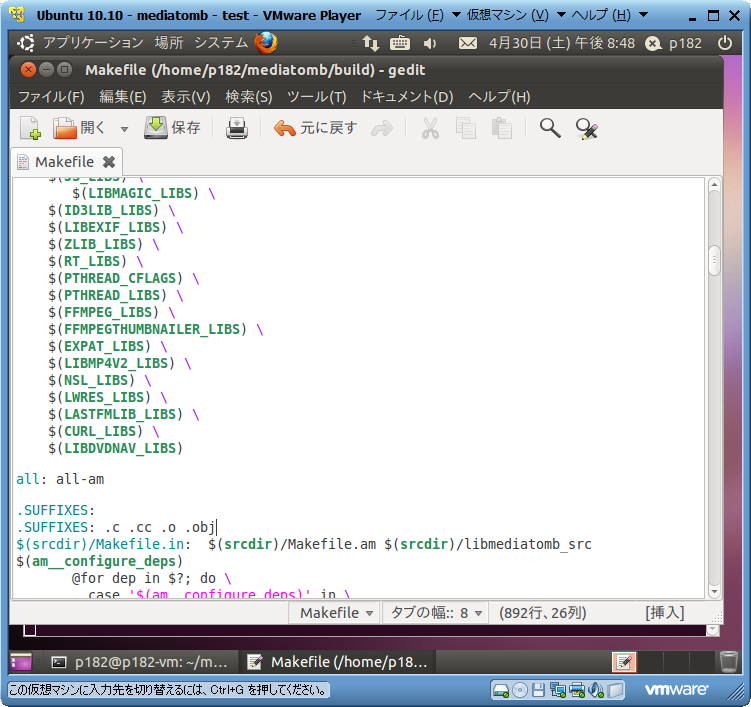This screenshot has width=751, height=707.
Task: Click the all: all-am line
Action: click(60, 479)
